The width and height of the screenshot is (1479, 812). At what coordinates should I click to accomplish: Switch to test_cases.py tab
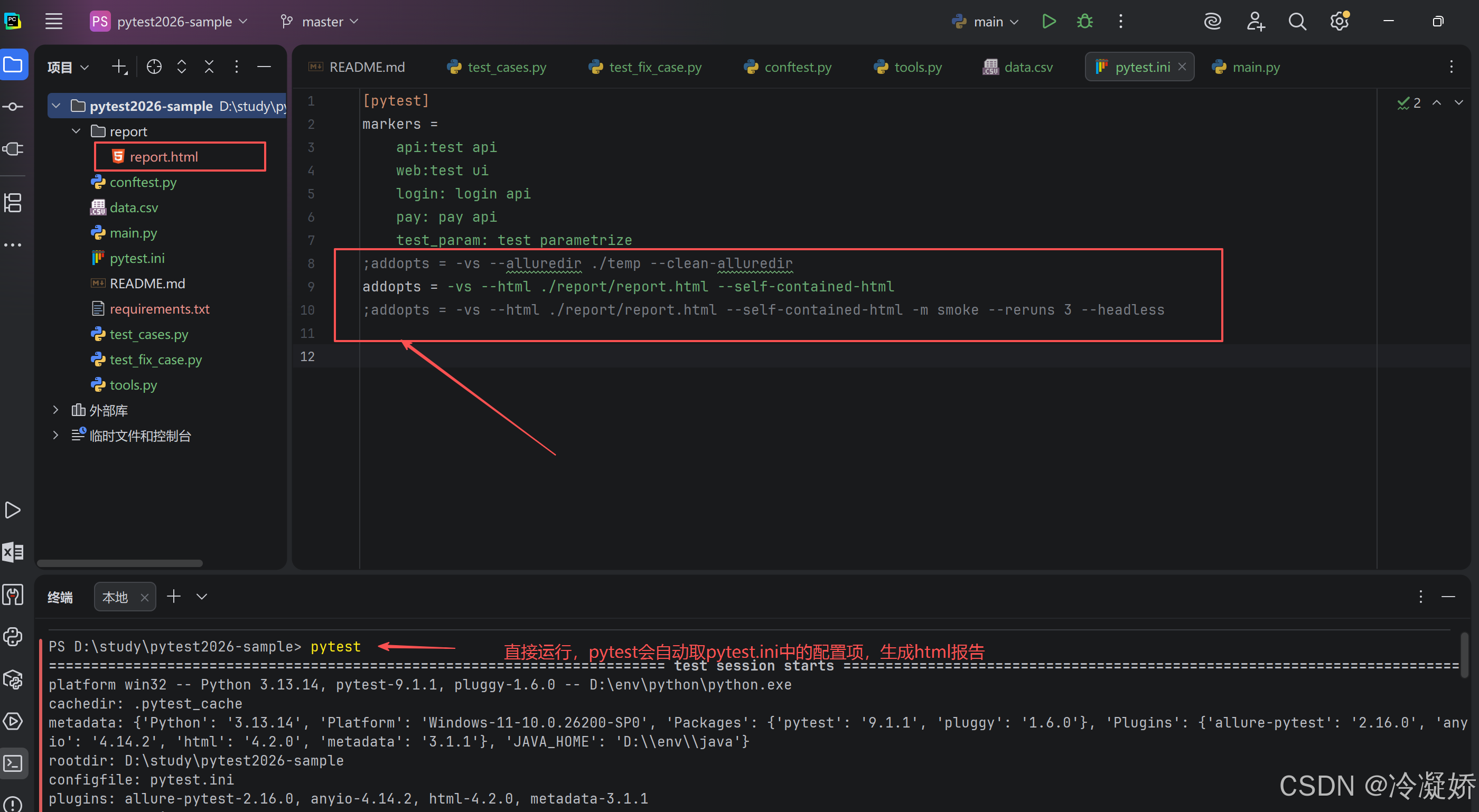tap(497, 67)
